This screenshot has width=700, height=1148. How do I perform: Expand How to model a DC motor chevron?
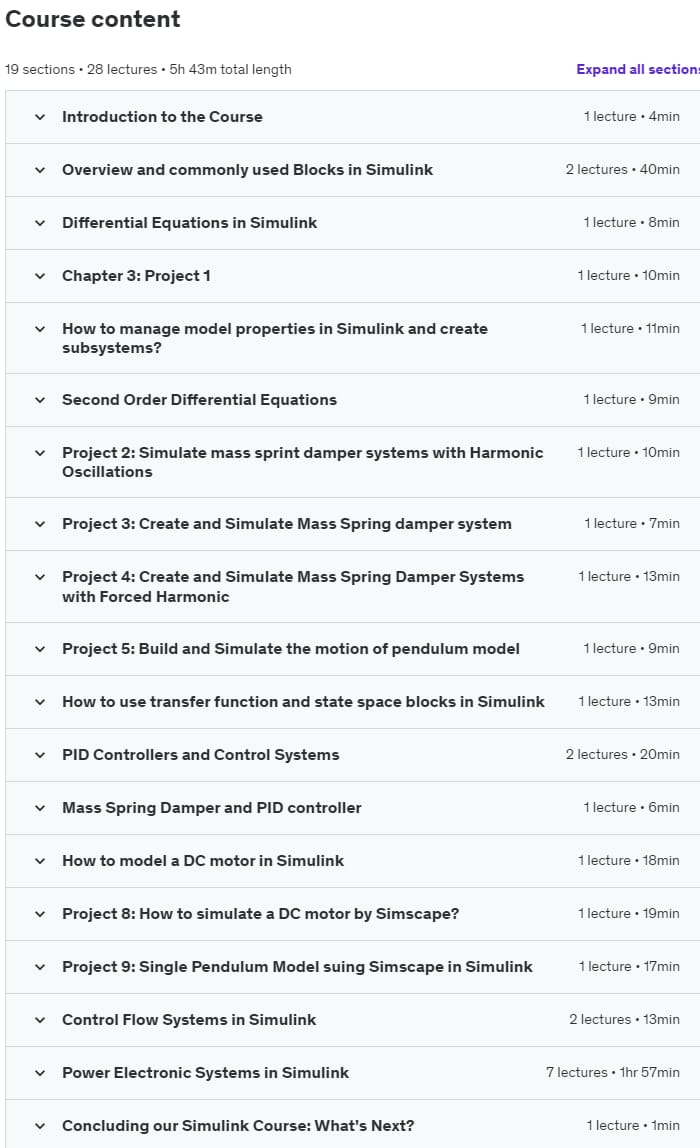point(40,861)
